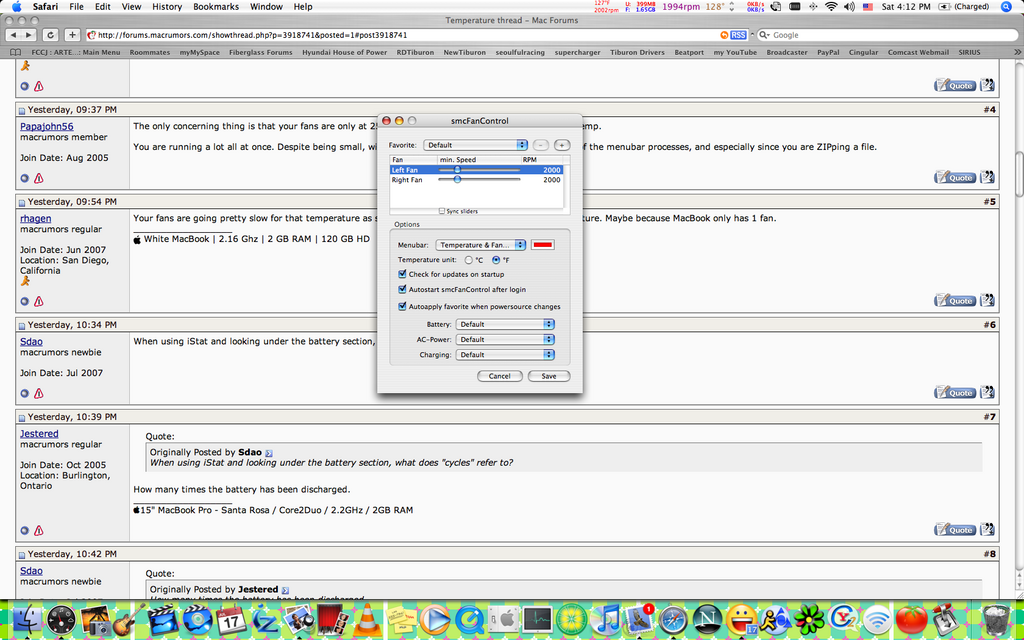Launch VLC traffic cone icon

tap(368, 619)
